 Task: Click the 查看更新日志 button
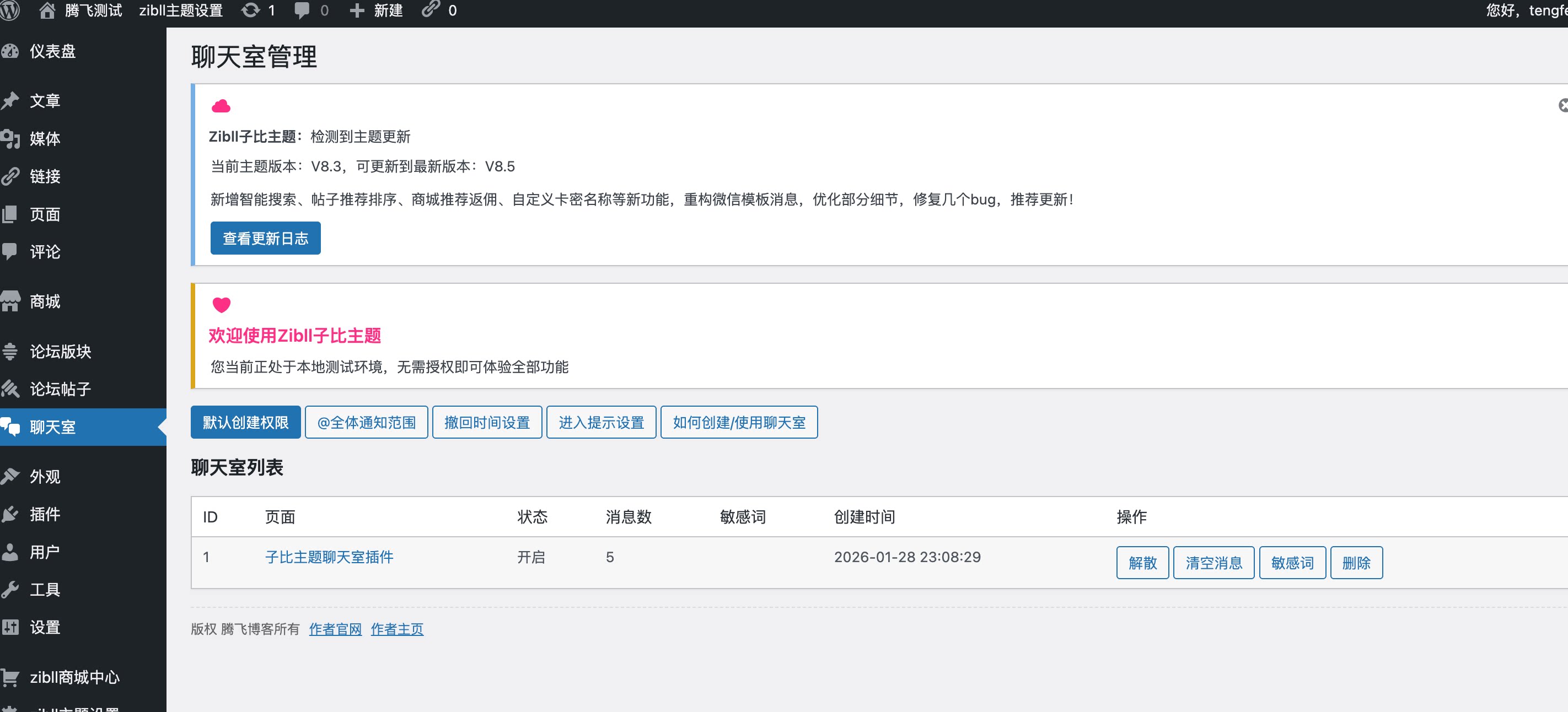coord(265,238)
